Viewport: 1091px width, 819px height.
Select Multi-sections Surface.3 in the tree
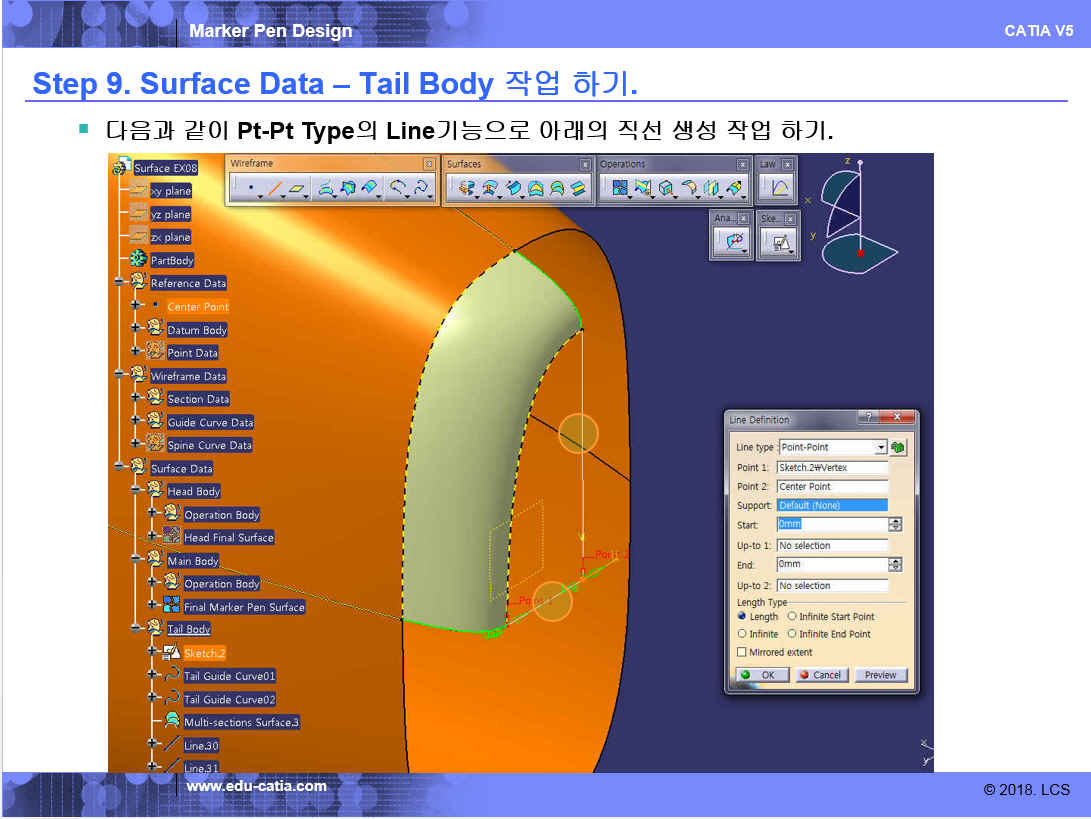point(241,722)
